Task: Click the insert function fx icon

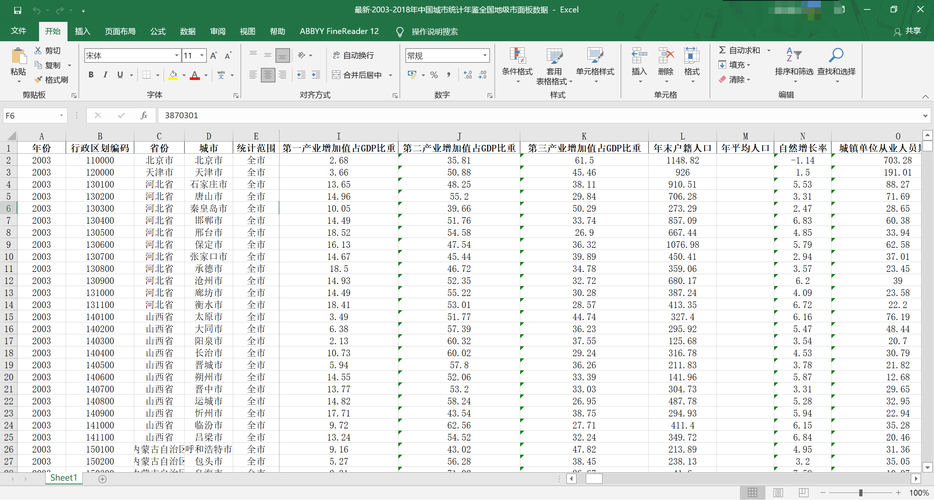Action: (144, 116)
